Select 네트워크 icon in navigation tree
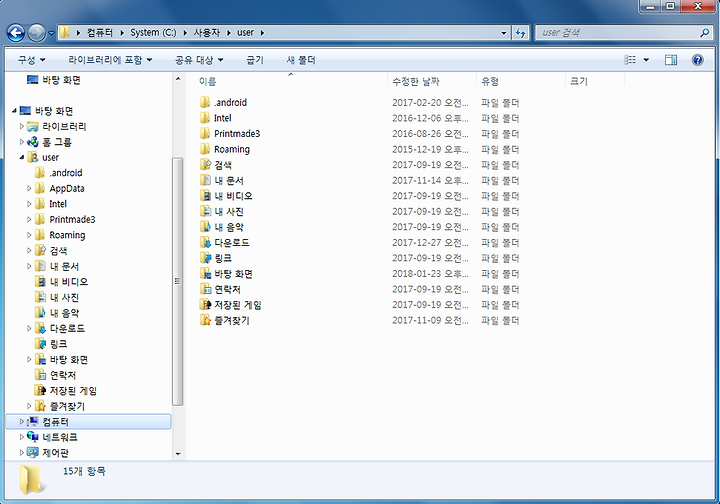This screenshot has width=720, height=504. [x=33, y=437]
